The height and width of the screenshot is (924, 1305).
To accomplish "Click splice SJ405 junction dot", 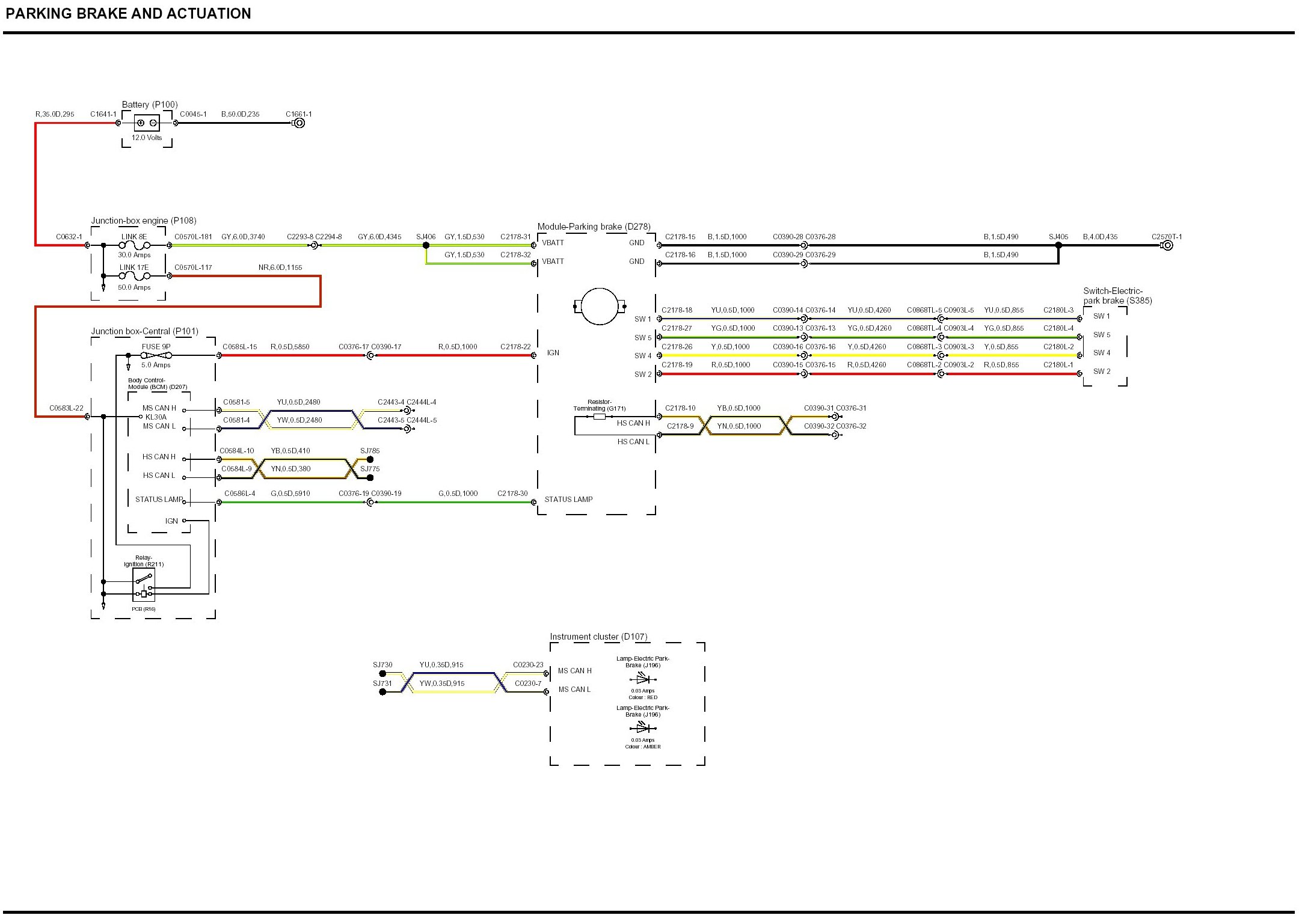I will 1058,245.
